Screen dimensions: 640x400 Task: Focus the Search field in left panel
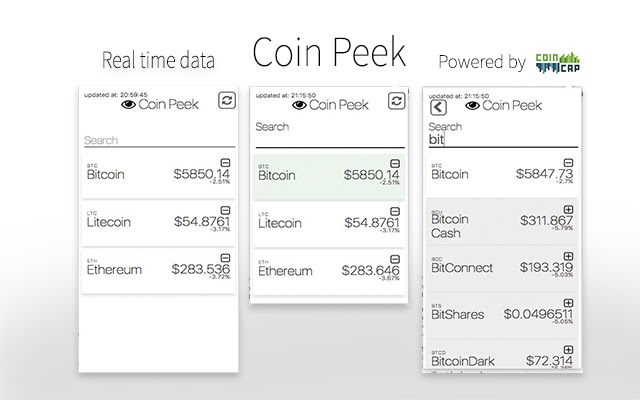pos(155,141)
